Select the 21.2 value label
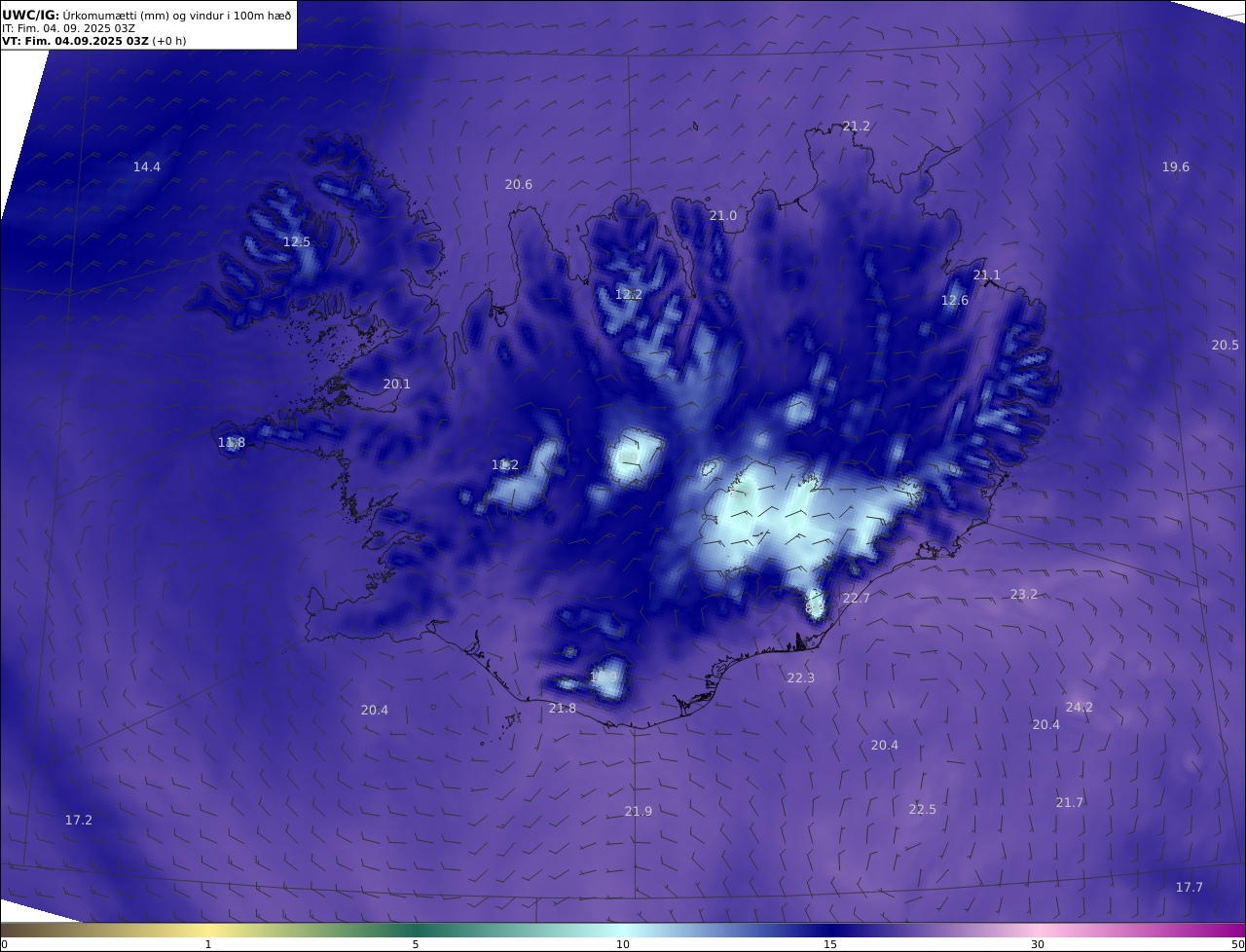Viewport: 1246px width, 952px height. [x=857, y=127]
